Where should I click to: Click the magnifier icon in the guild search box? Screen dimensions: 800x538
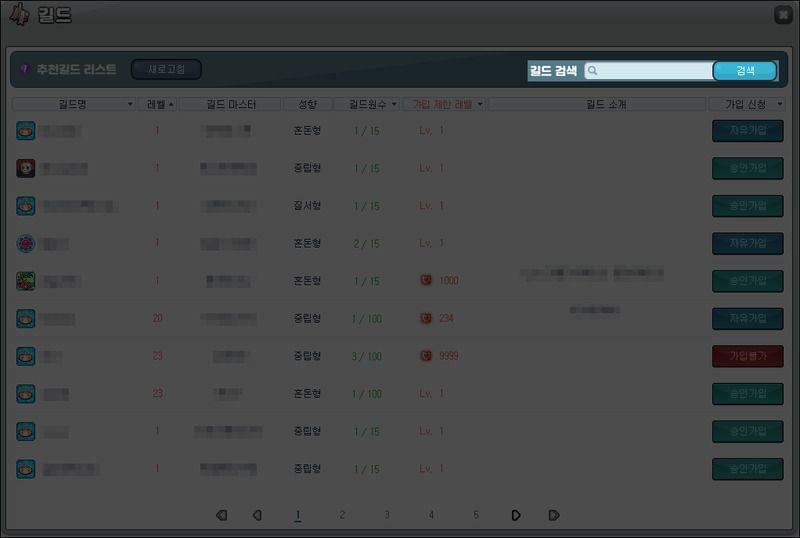coord(593,71)
